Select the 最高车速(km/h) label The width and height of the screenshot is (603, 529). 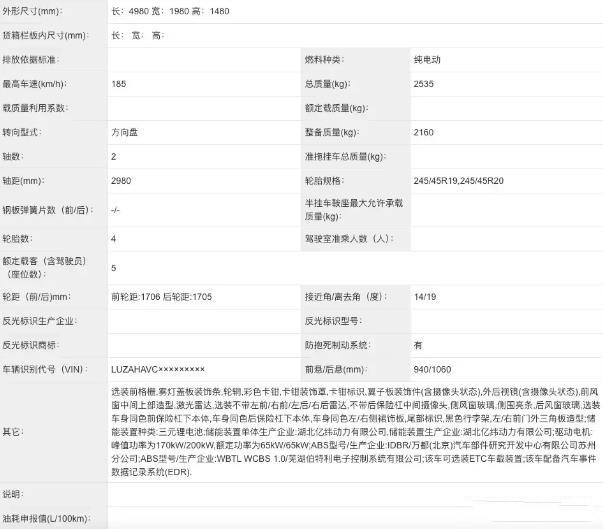point(38,84)
